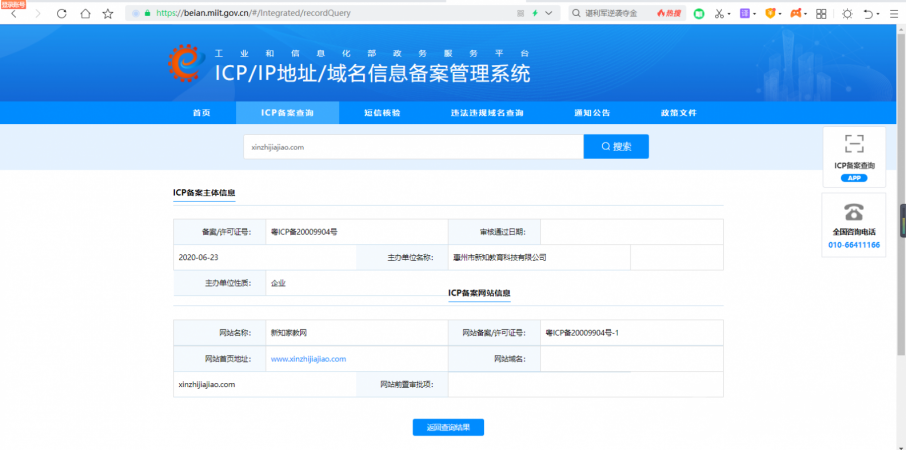
Task: Open the red 热搜 hot search link
Action: click(x=669, y=13)
